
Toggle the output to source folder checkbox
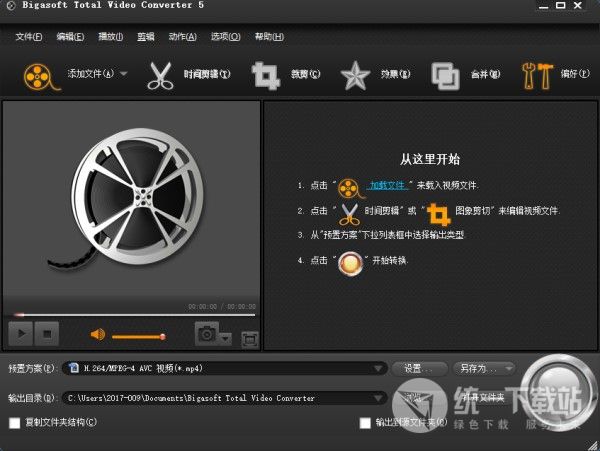(365, 423)
